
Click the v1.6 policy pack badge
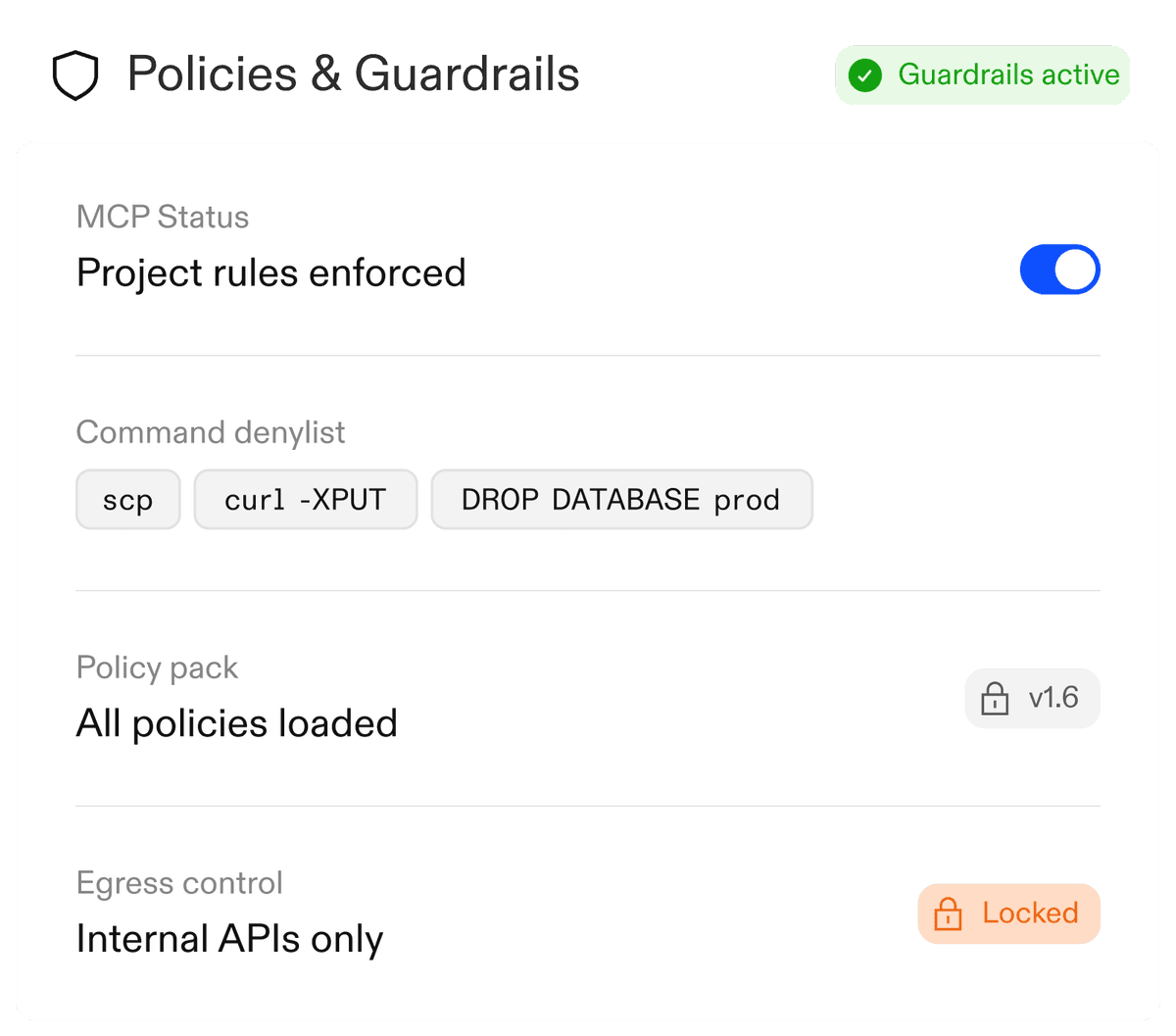(x=1032, y=699)
